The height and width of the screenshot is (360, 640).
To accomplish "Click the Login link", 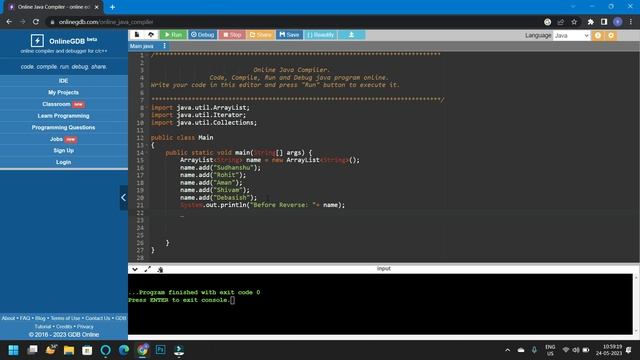I will click(63, 162).
